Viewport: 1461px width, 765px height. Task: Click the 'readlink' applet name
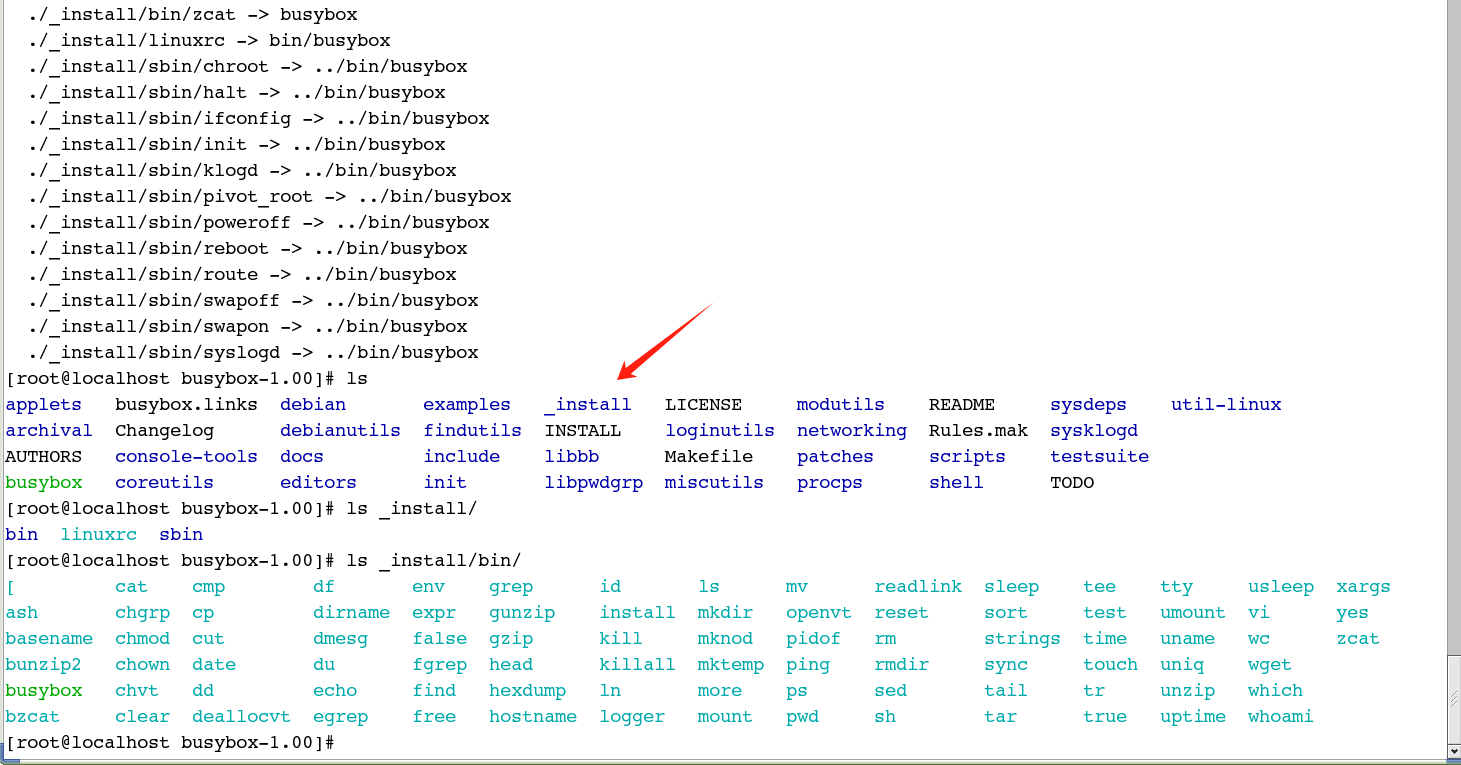pos(918,587)
